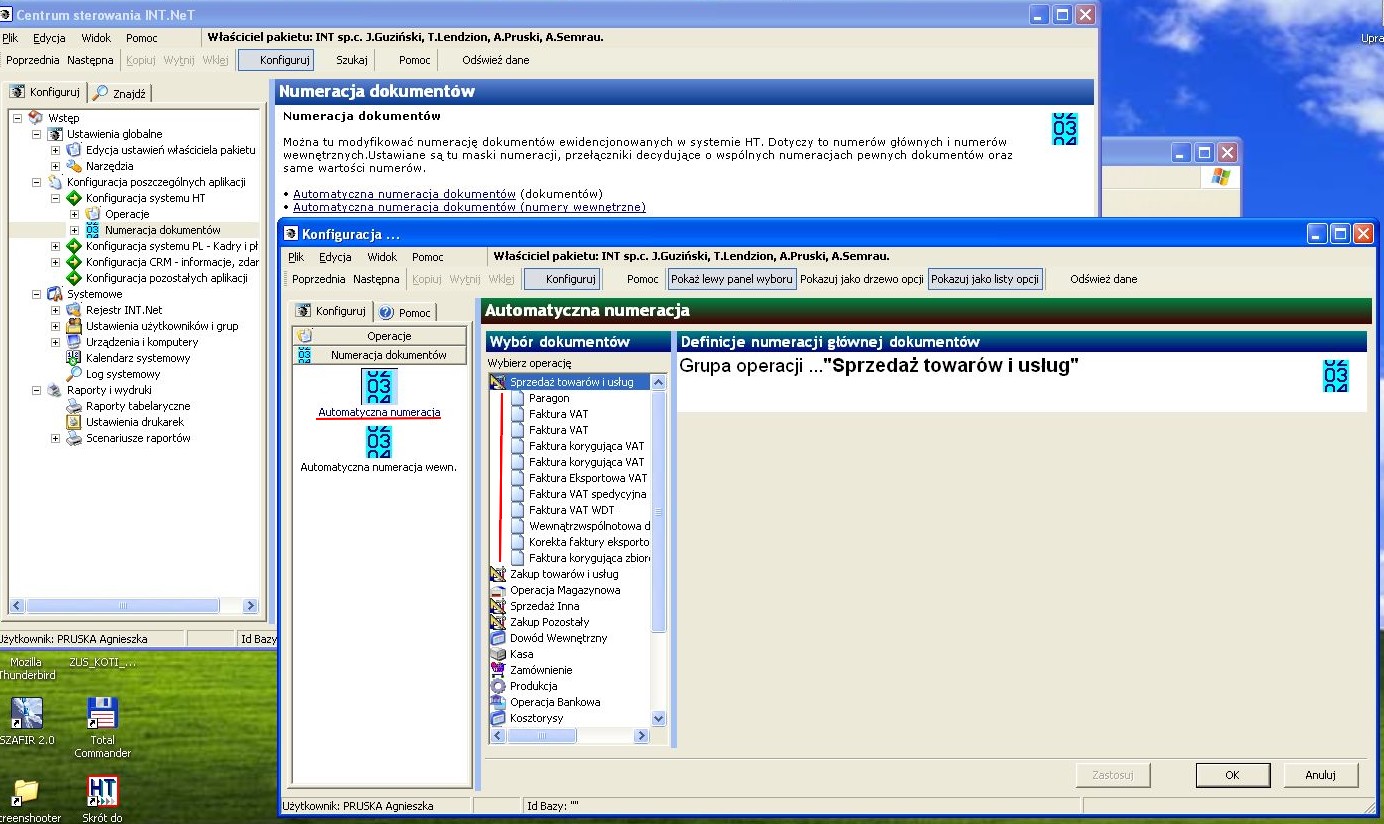Expand the Rejestr INT.Net tree node
This screenshot has height=824, width=1384.
pos(56,310)
